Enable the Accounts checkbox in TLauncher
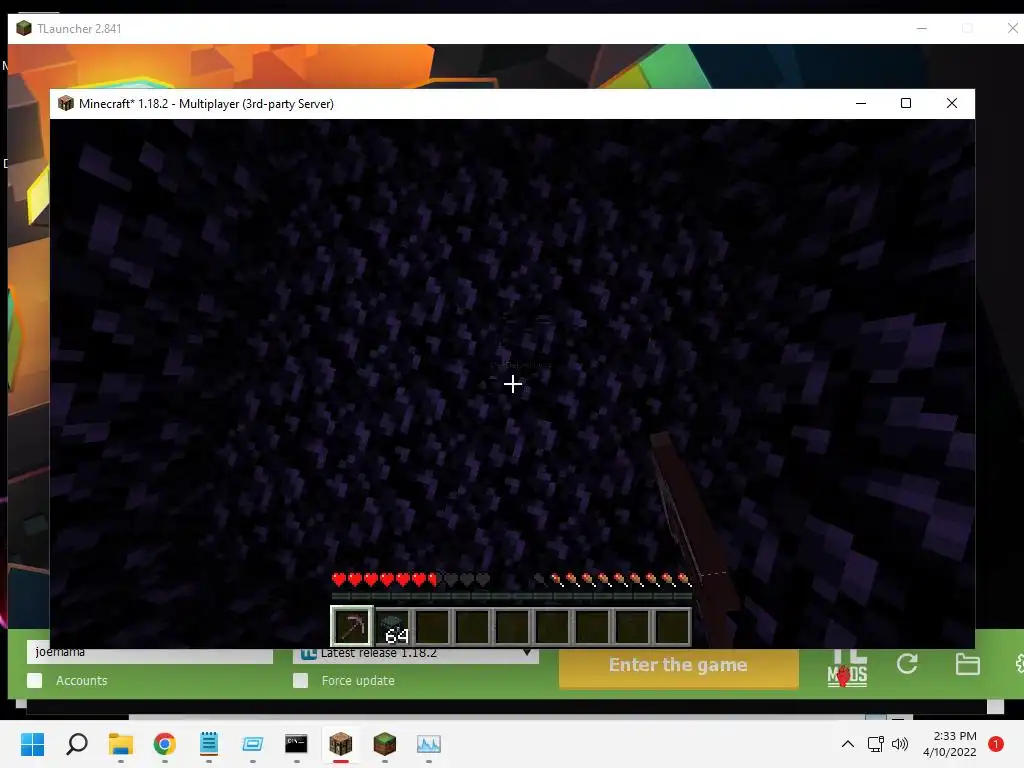This screenshot has height=768, width=1024. 35,680
